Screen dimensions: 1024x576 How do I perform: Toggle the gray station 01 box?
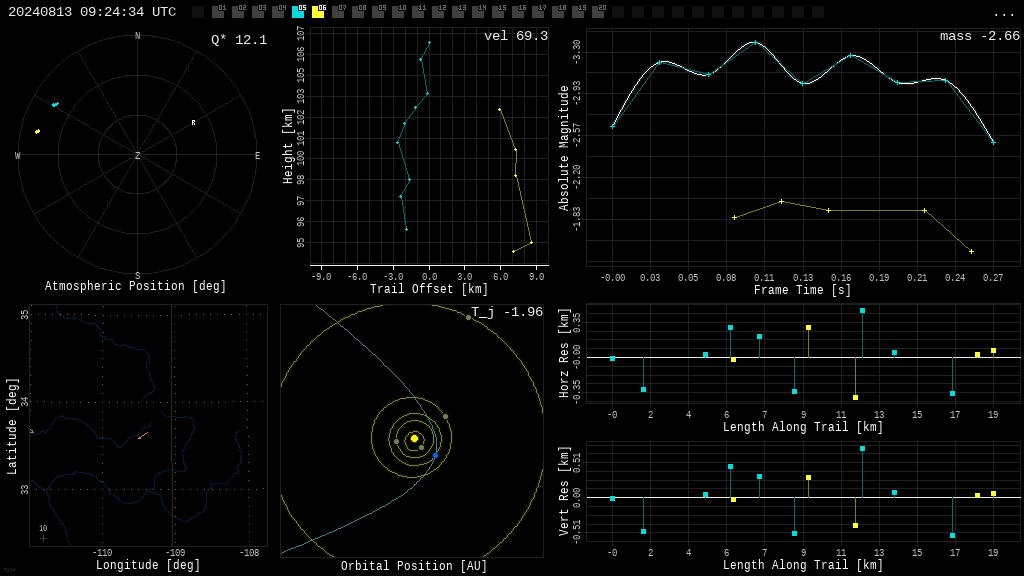pos(218,11)
